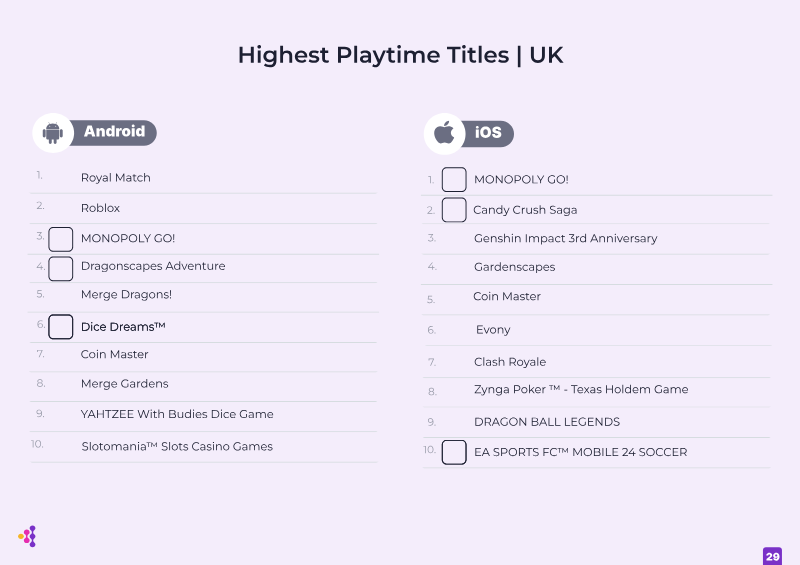
Task: Click the Highest Playtime Titles heading
Action: pyautogui.click(x=401, y=55)
